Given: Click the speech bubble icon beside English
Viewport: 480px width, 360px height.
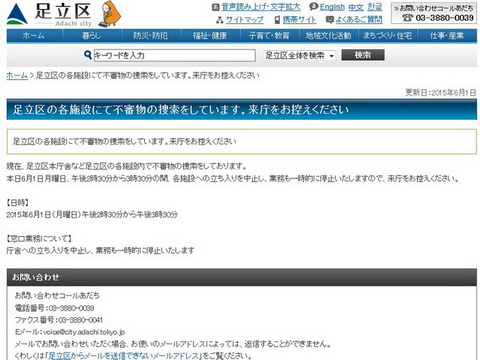Looking at the screenshot, I should (313, 7).
